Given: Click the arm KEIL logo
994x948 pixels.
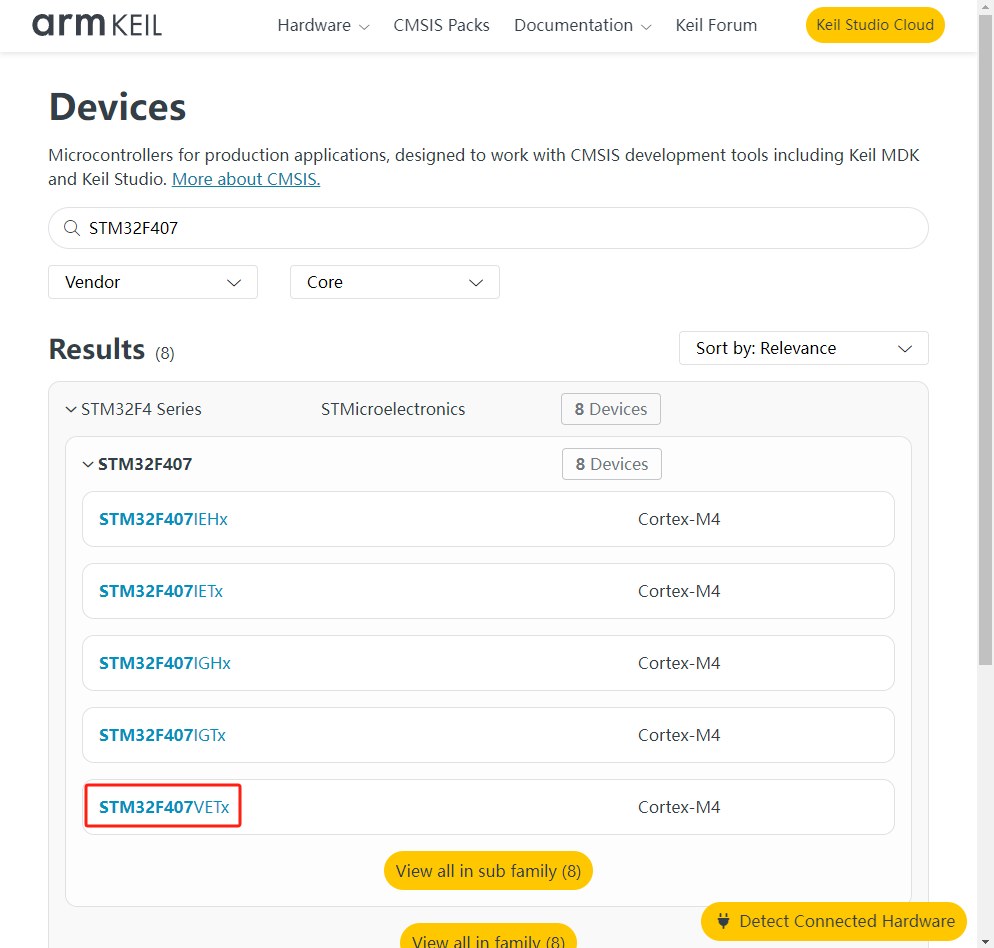Looking at the screenshot, I should click(97, 25).
